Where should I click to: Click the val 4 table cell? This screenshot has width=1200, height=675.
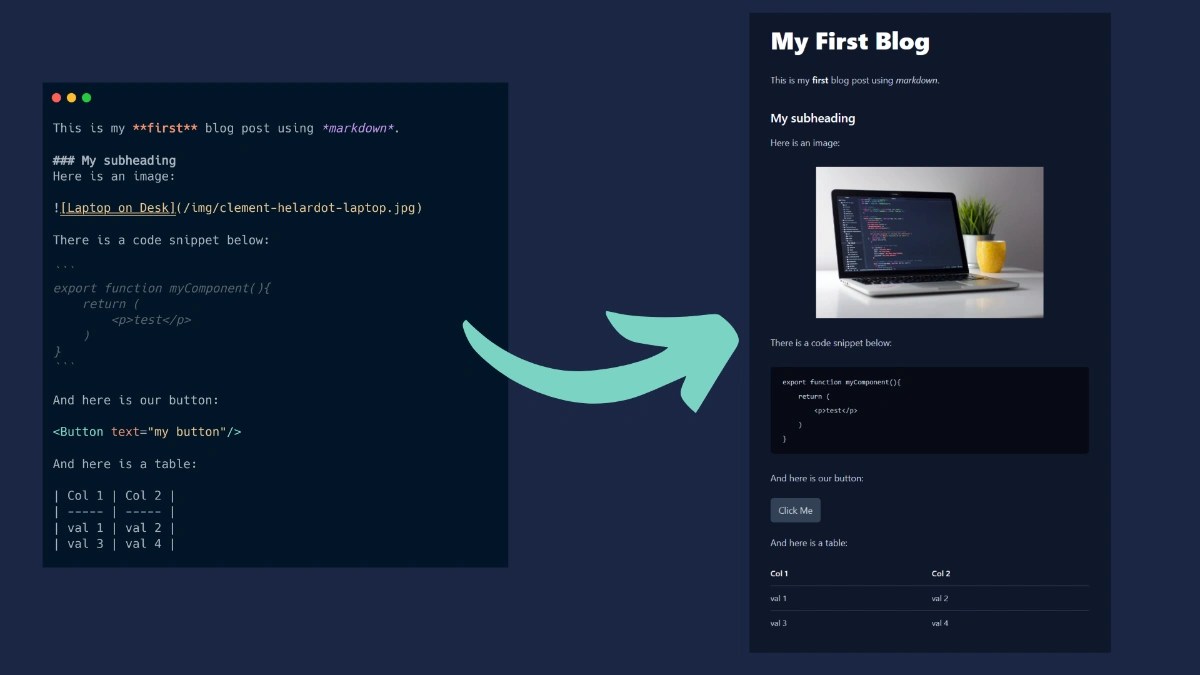click(x=940, y=622)
